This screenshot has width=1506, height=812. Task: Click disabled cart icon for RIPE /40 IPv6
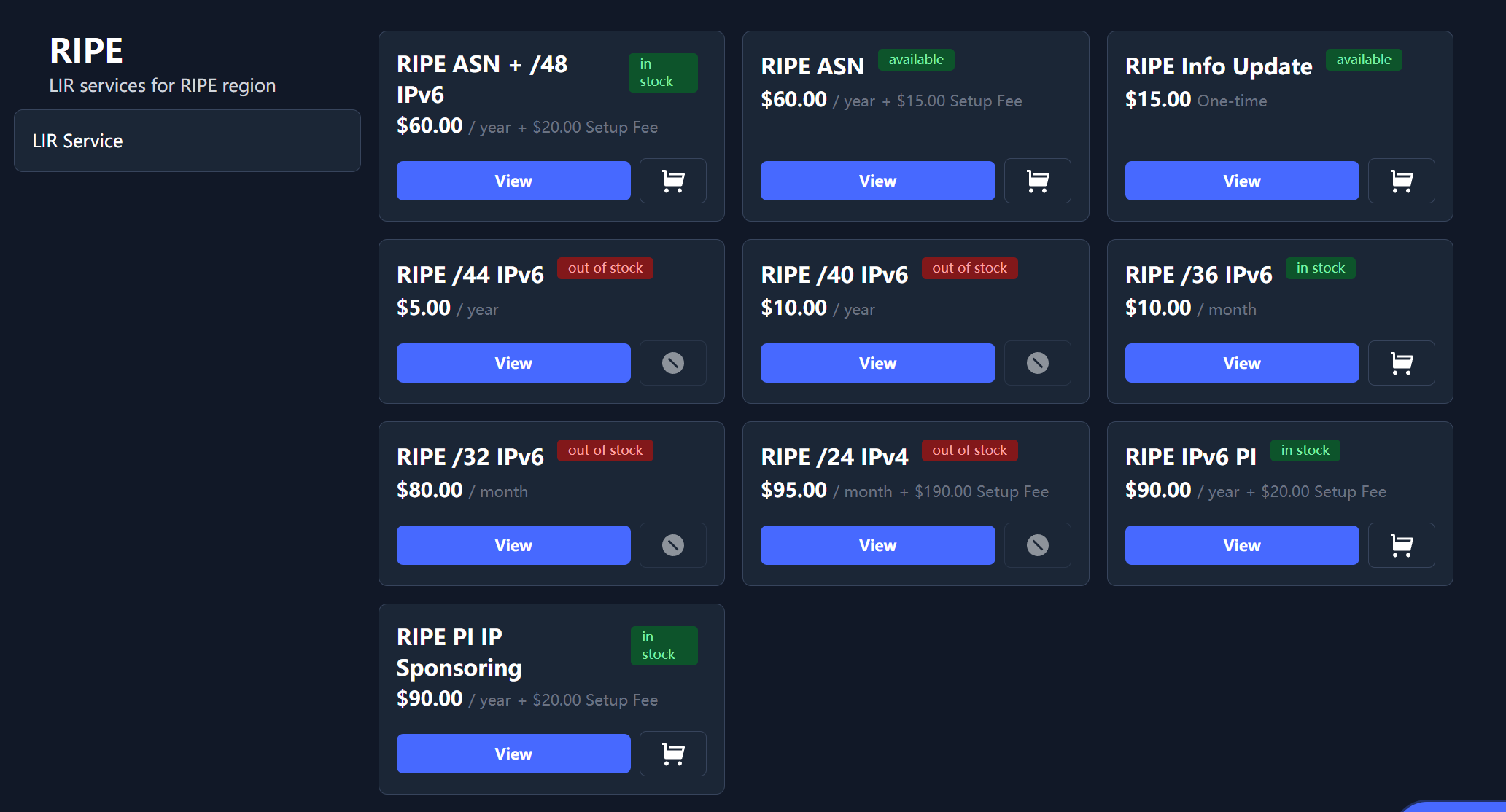click(x=1037, y=363)
